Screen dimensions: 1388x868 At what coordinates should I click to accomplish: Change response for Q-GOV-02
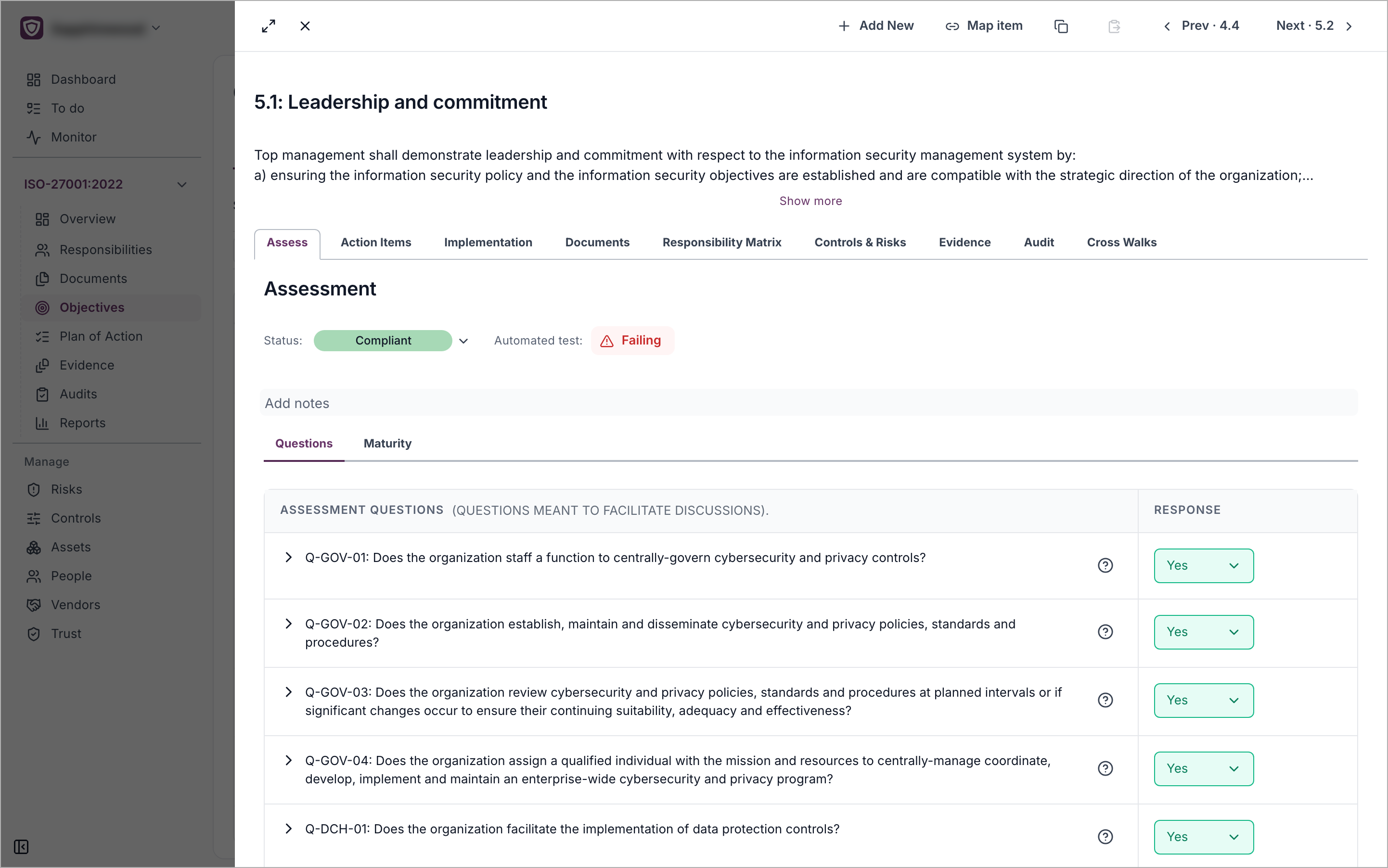1204,632
